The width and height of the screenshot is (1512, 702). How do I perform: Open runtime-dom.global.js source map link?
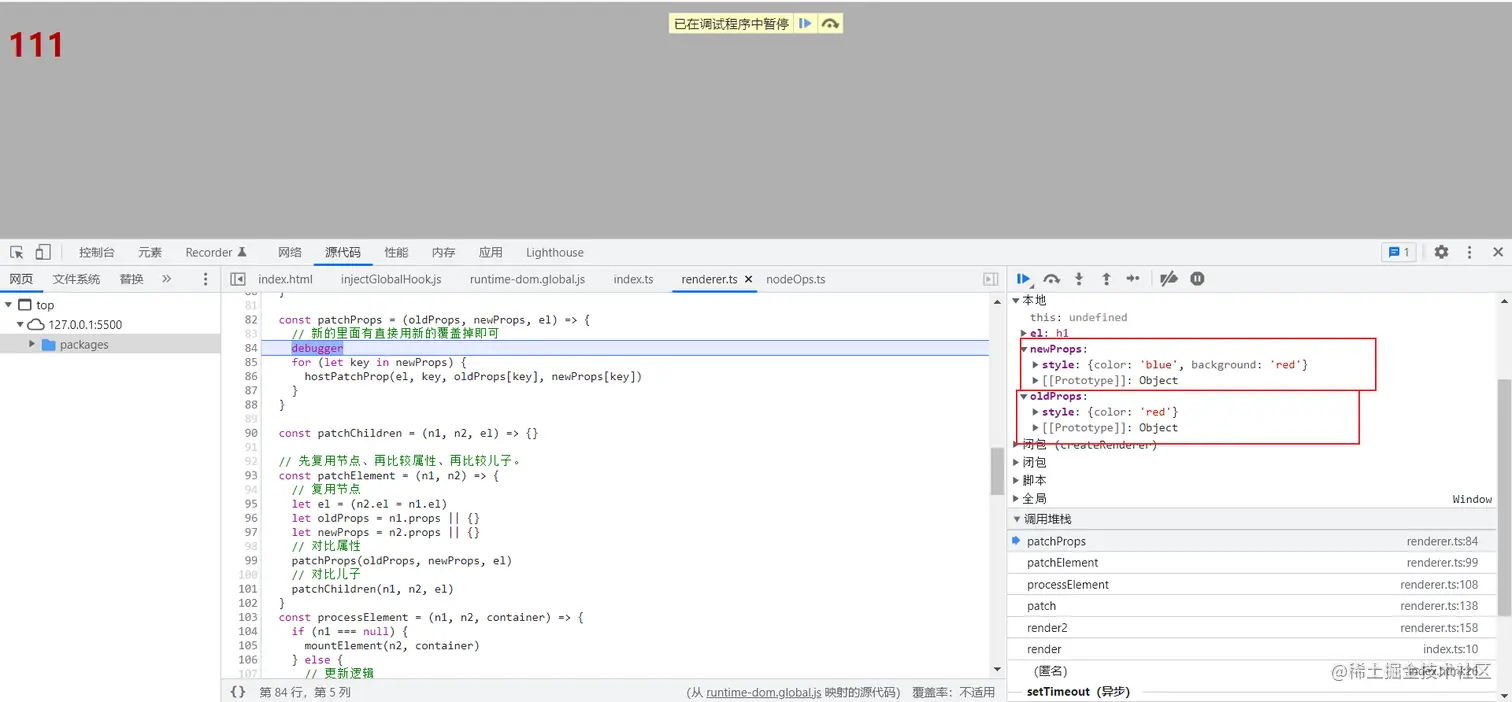point(763,692)
